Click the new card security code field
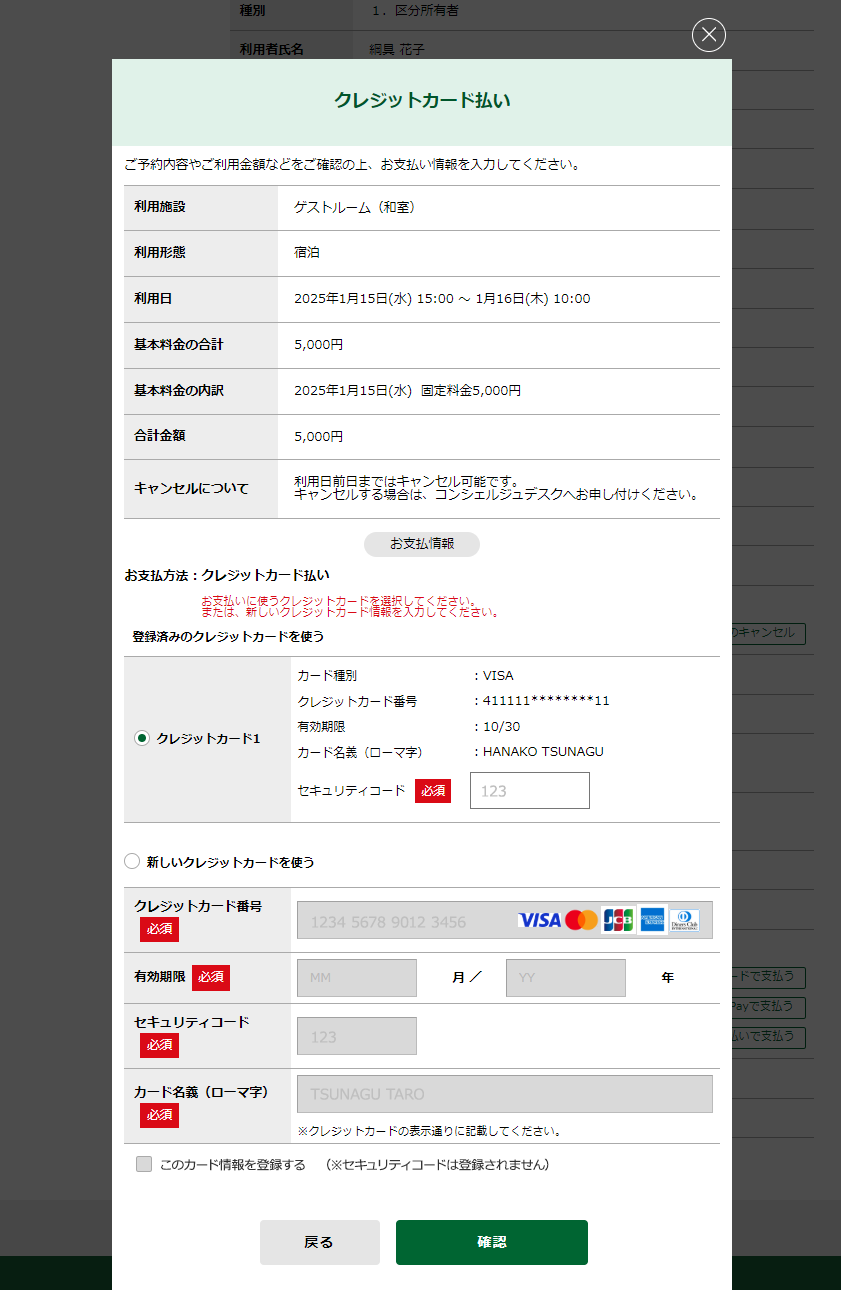Image resolution: width=841 pixels, height=1290 pixels. click(x=356, y=1036)
